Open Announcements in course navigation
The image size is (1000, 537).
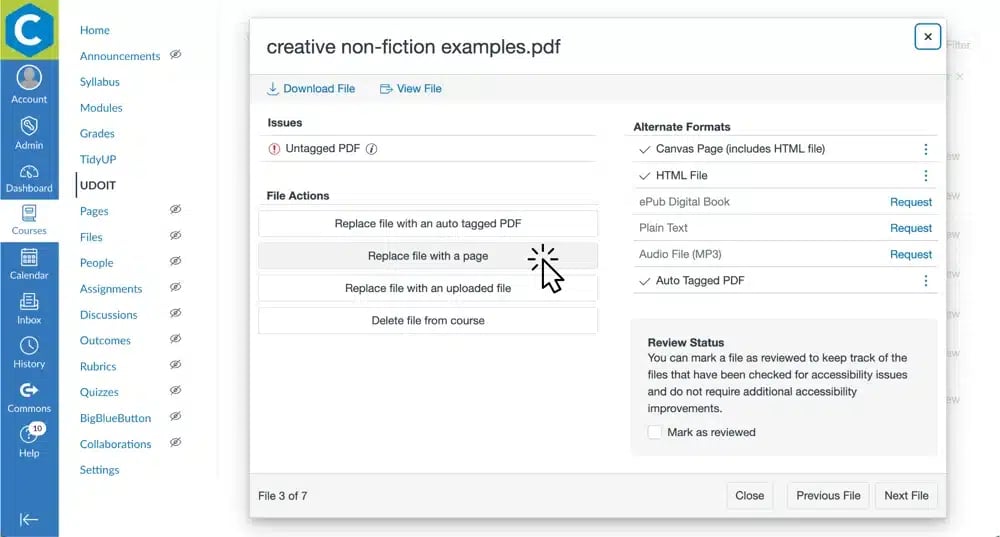(120, 56)
